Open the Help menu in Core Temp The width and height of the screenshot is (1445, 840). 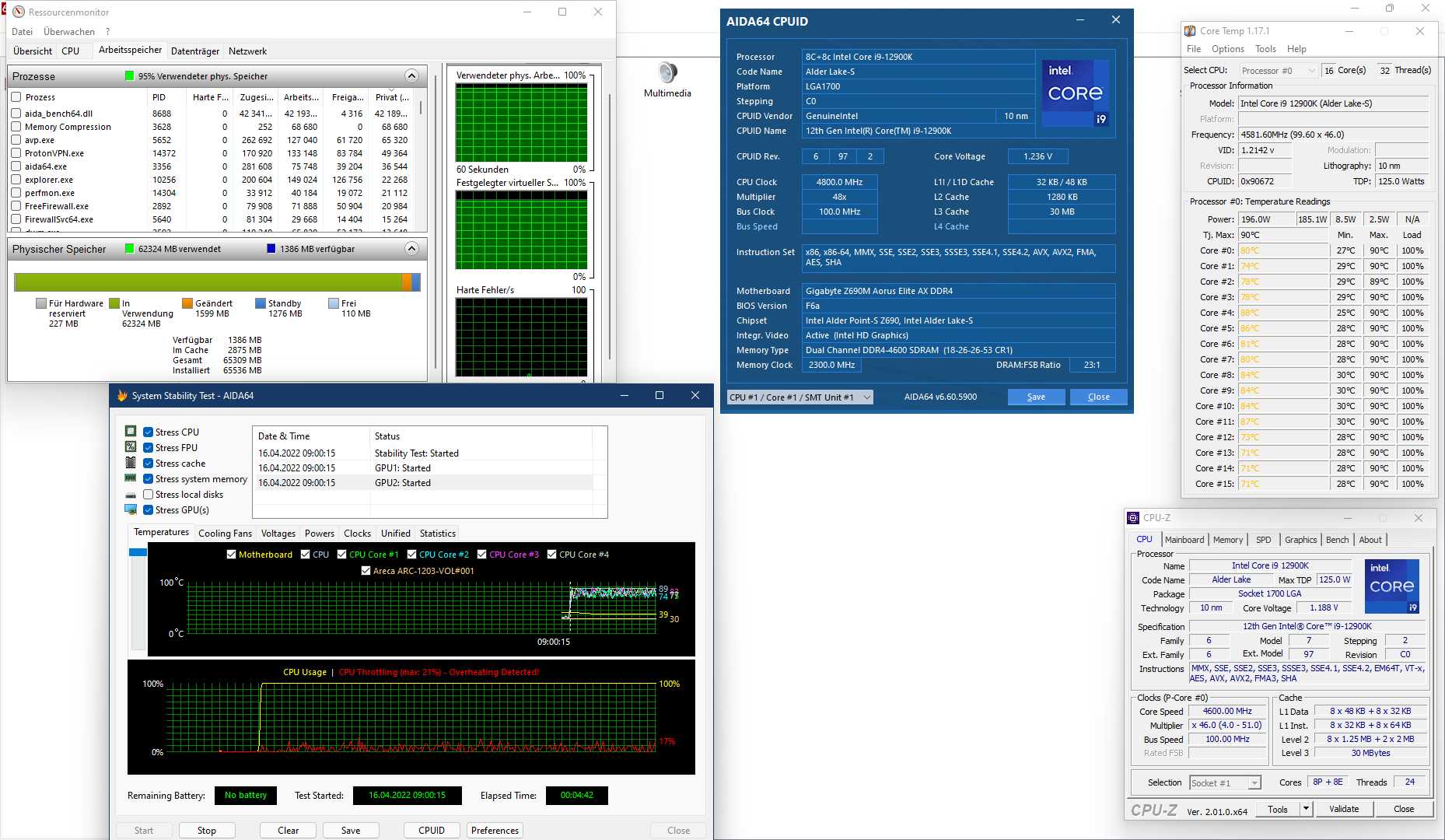click(x=1296, y=49)
